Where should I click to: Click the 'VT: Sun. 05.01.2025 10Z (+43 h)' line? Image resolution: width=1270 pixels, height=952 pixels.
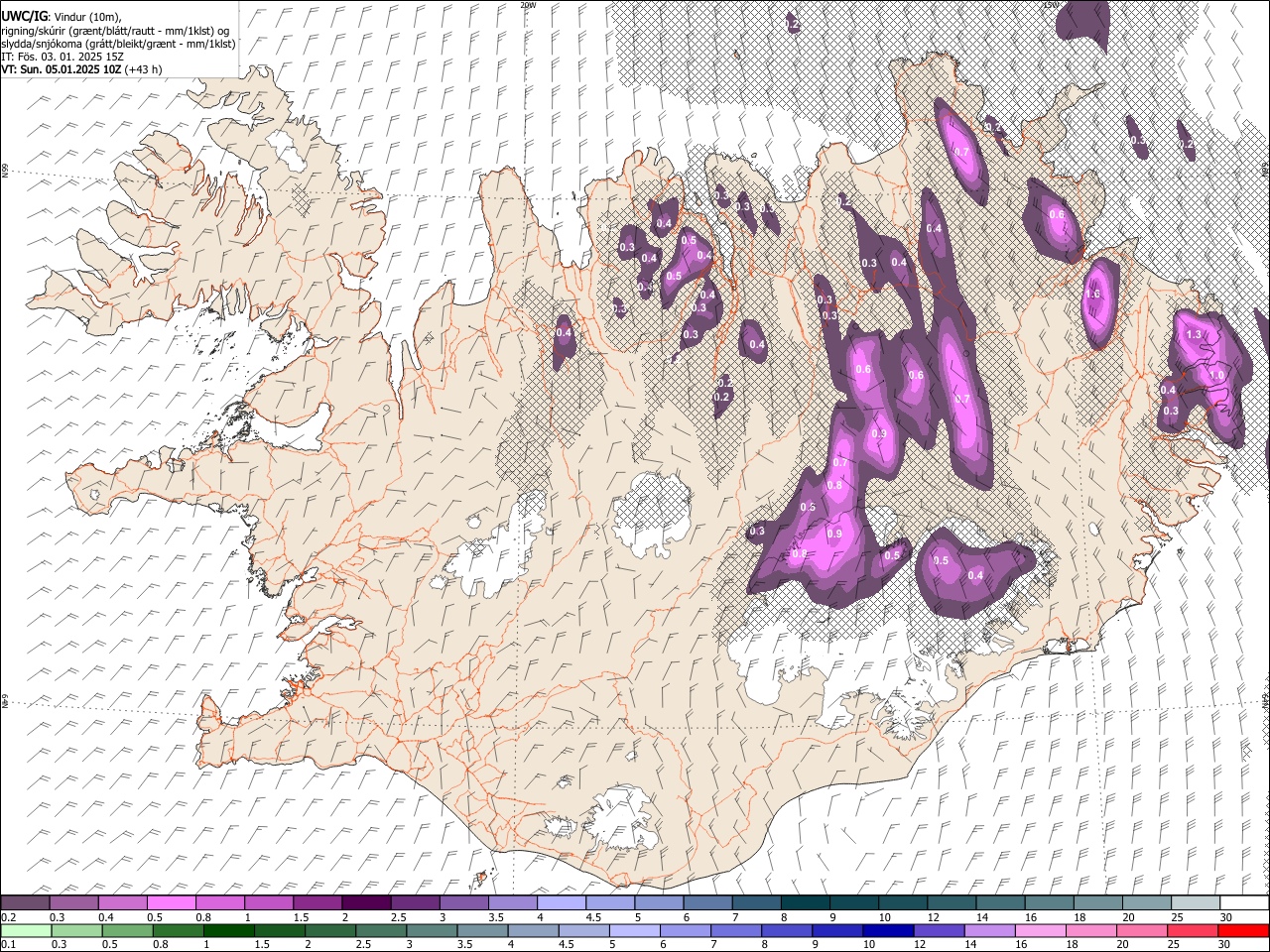(x=81, y=69)
